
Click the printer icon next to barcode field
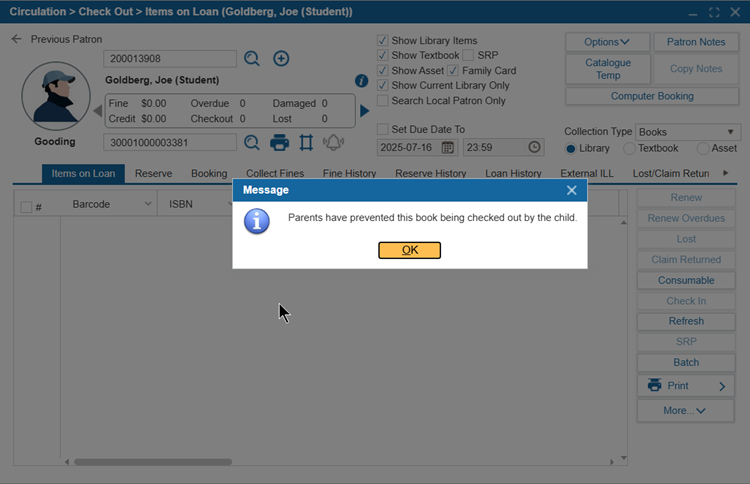[279, 143]
